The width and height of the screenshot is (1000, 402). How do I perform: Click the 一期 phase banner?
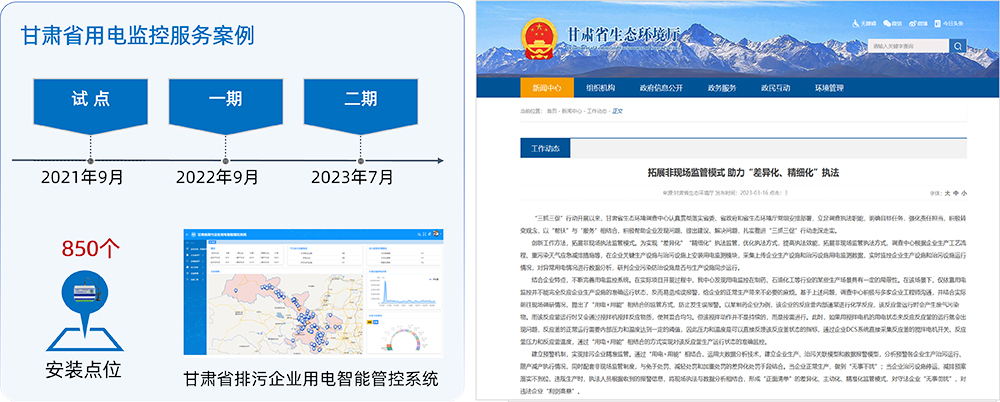coord(225,105)
